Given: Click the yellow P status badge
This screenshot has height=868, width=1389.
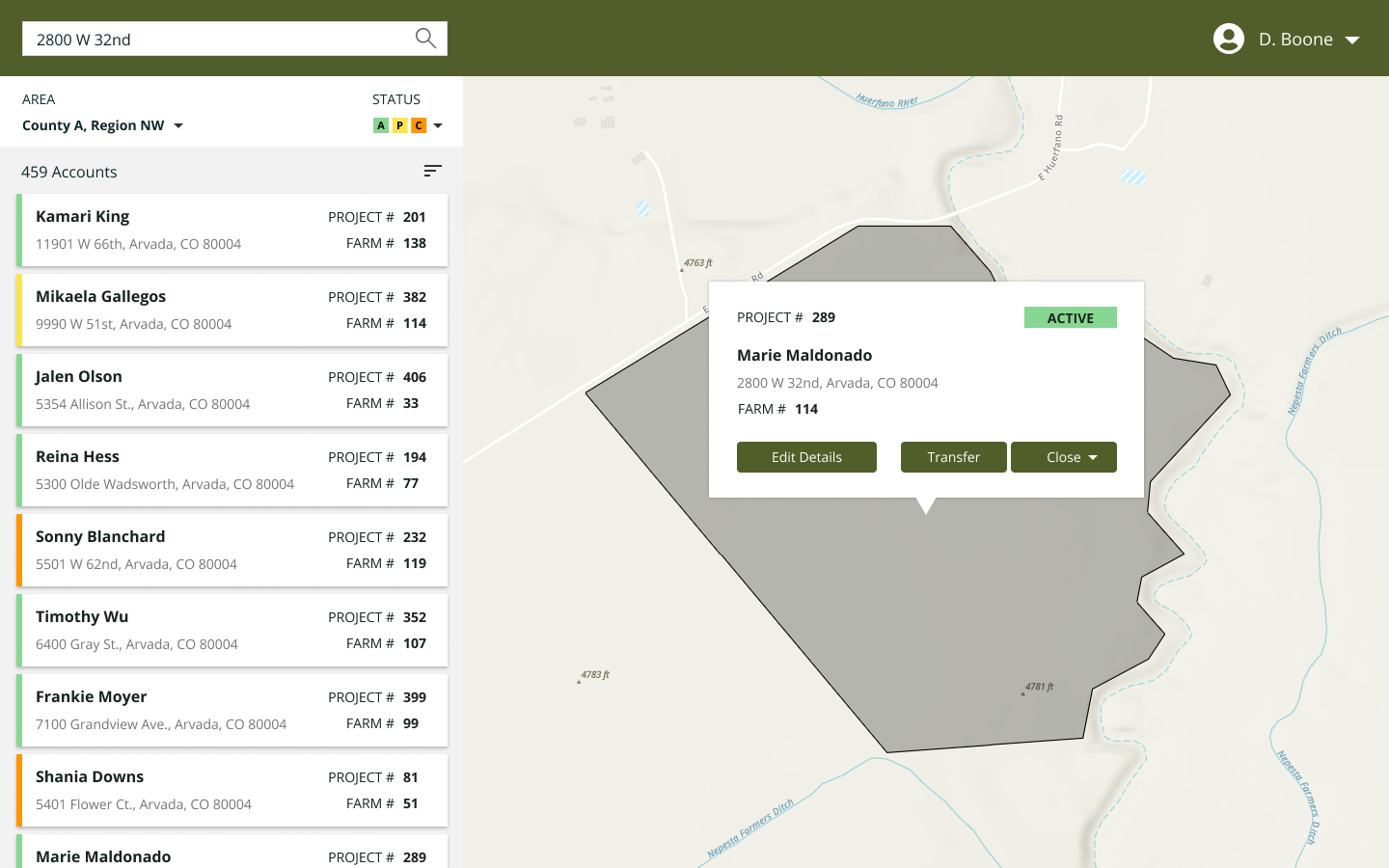Looking at the screenshot, I should click(x=399, y=125).
